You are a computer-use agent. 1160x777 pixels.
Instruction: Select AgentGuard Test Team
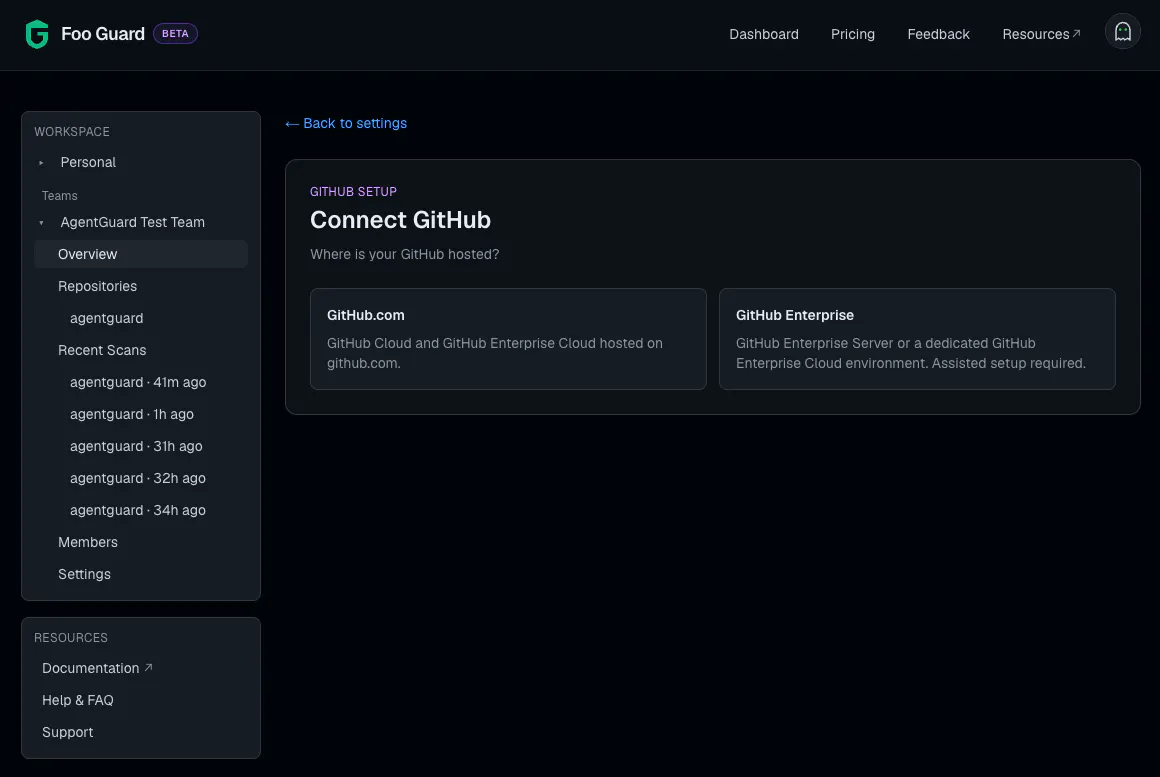132,222
